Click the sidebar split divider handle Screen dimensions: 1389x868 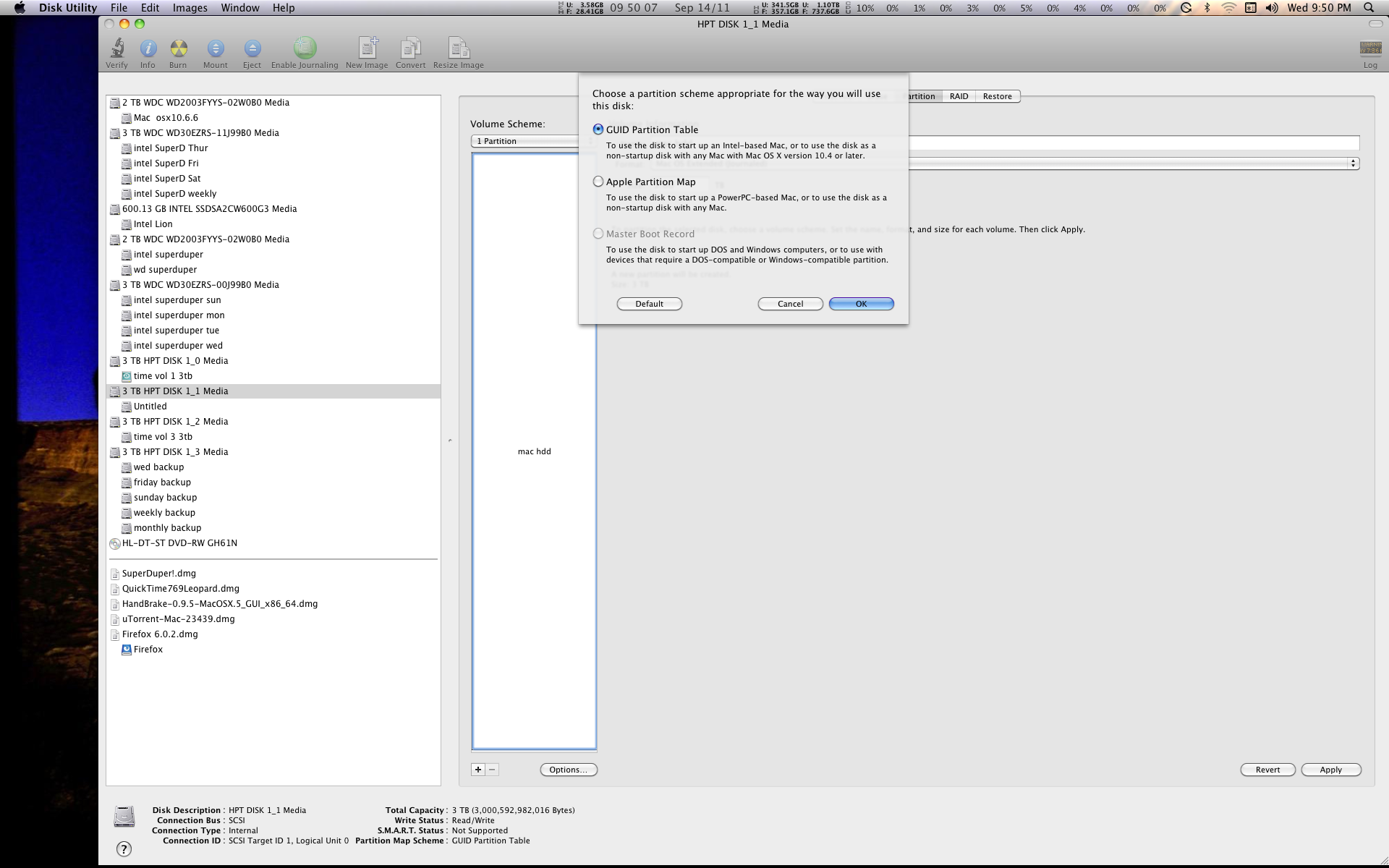click(x=450, y=440)
